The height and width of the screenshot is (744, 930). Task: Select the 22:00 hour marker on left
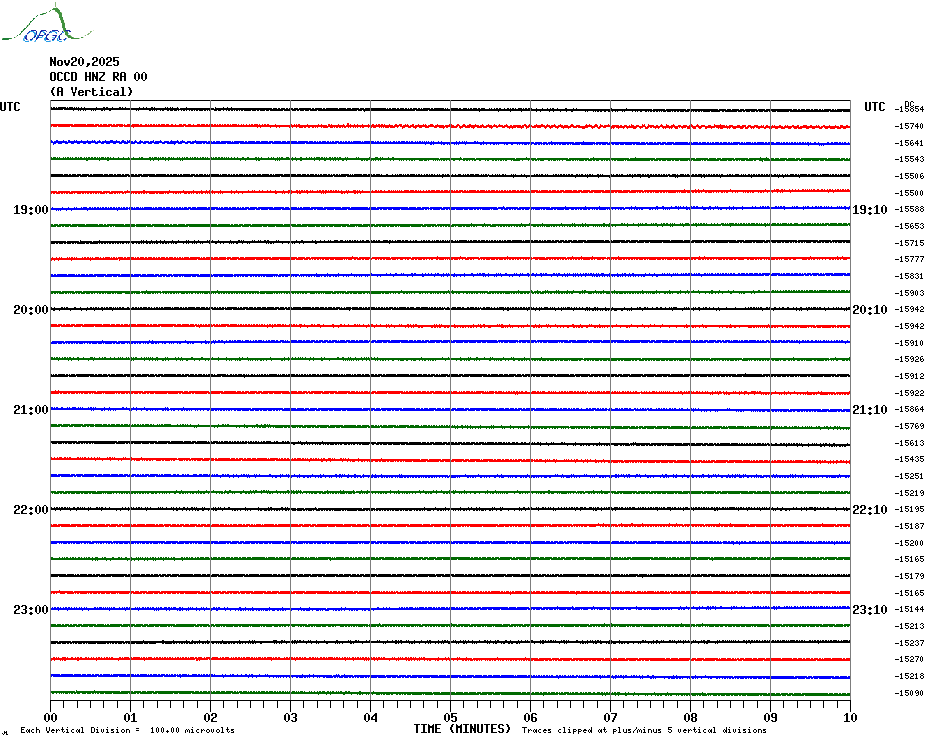pyautogui.click(x=30, y=510)
